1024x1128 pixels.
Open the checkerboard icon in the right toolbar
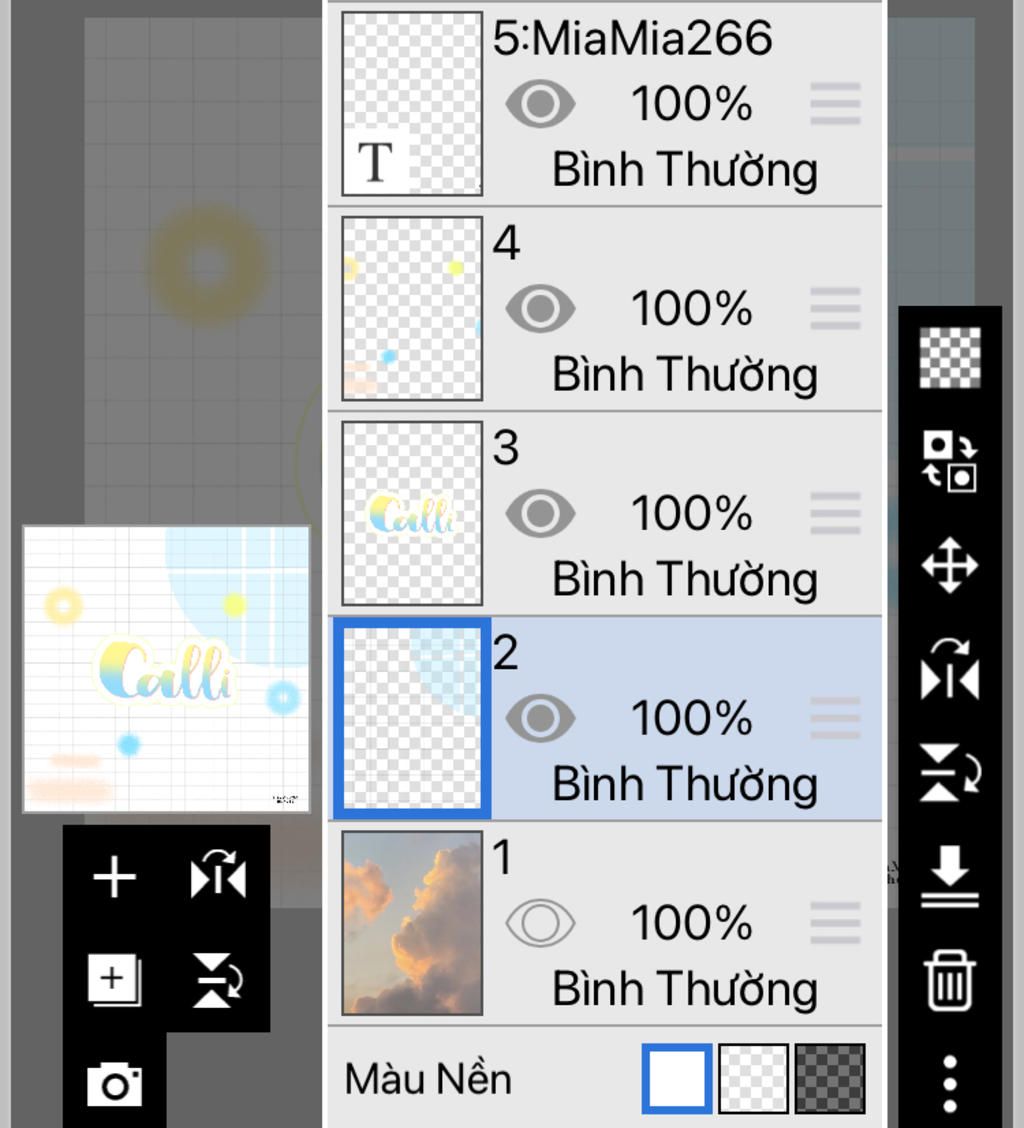click(x=950, y=358)
